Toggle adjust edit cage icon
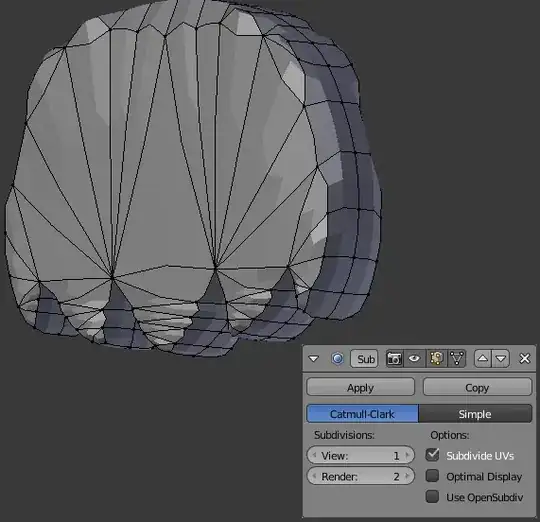Screen dimensions: 540x522 [457, 359]
